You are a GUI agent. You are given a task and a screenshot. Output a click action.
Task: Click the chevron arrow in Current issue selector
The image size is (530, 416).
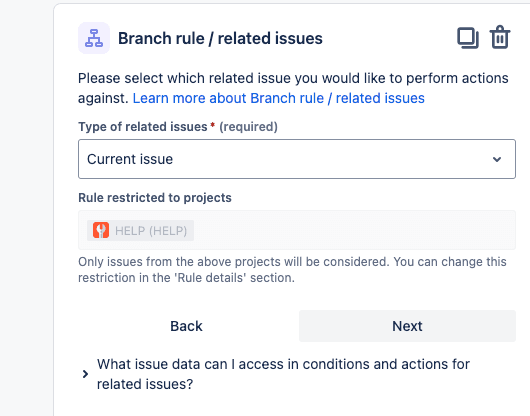497,159
